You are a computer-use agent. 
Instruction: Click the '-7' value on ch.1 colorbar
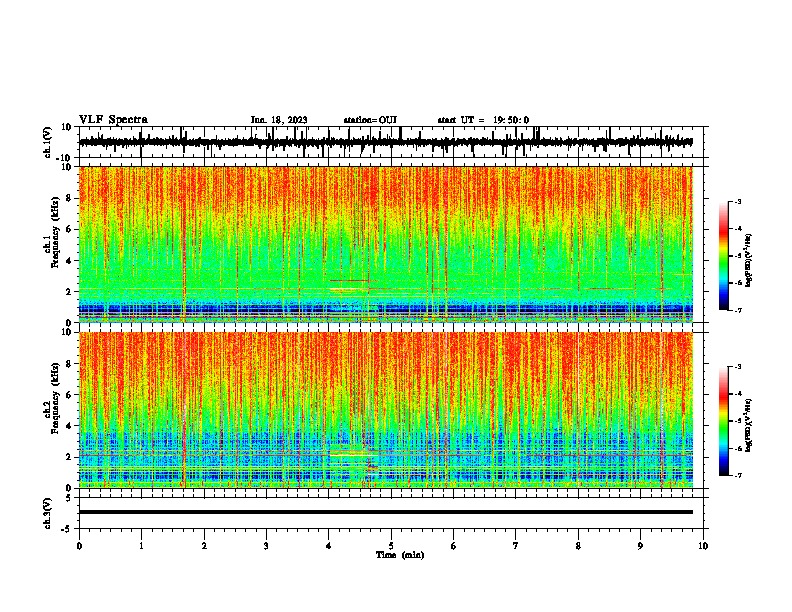pyautogui.click(x=737, y=310)
